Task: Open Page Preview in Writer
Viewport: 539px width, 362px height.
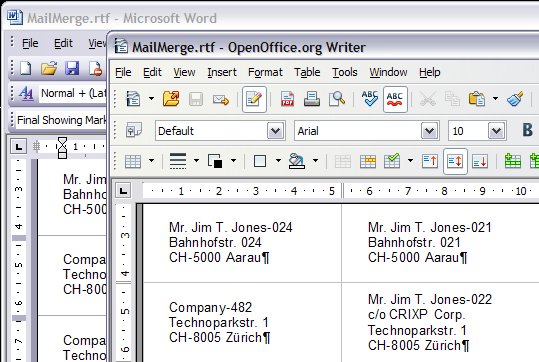Action: tap(337, 99)
